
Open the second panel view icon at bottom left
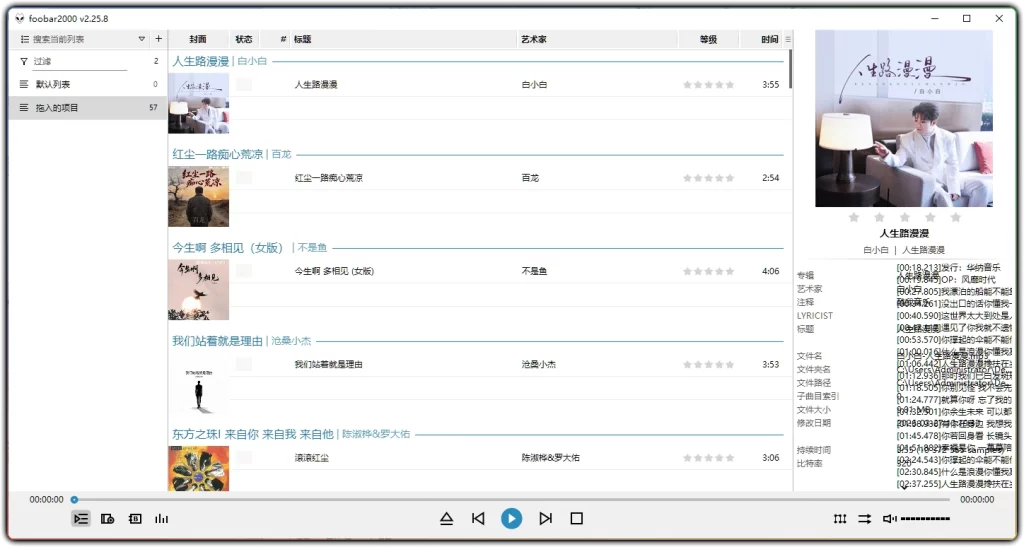108,519
